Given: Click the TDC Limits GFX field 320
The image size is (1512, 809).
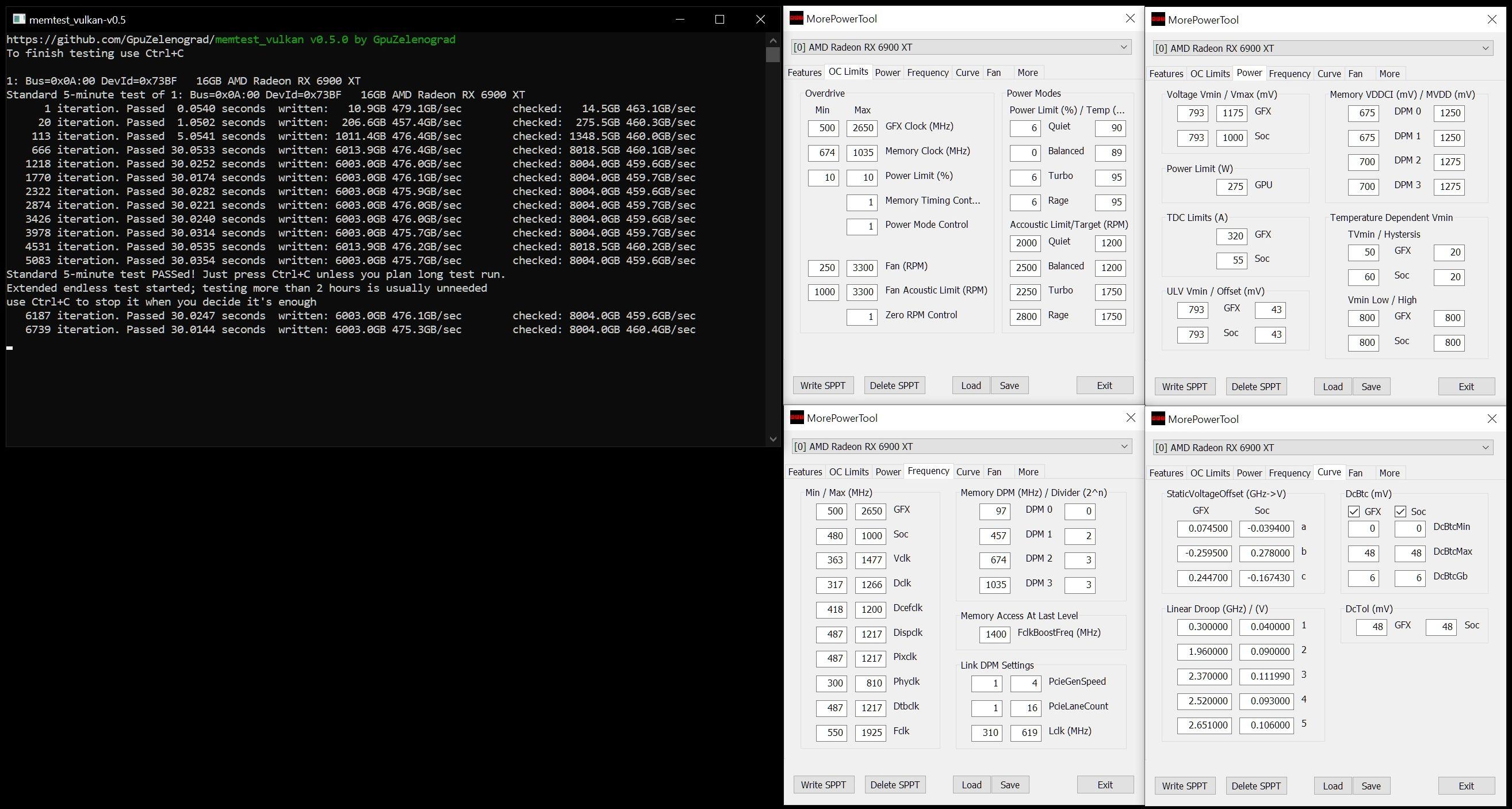Looking at the screenshot, I should click(1231, 236).
